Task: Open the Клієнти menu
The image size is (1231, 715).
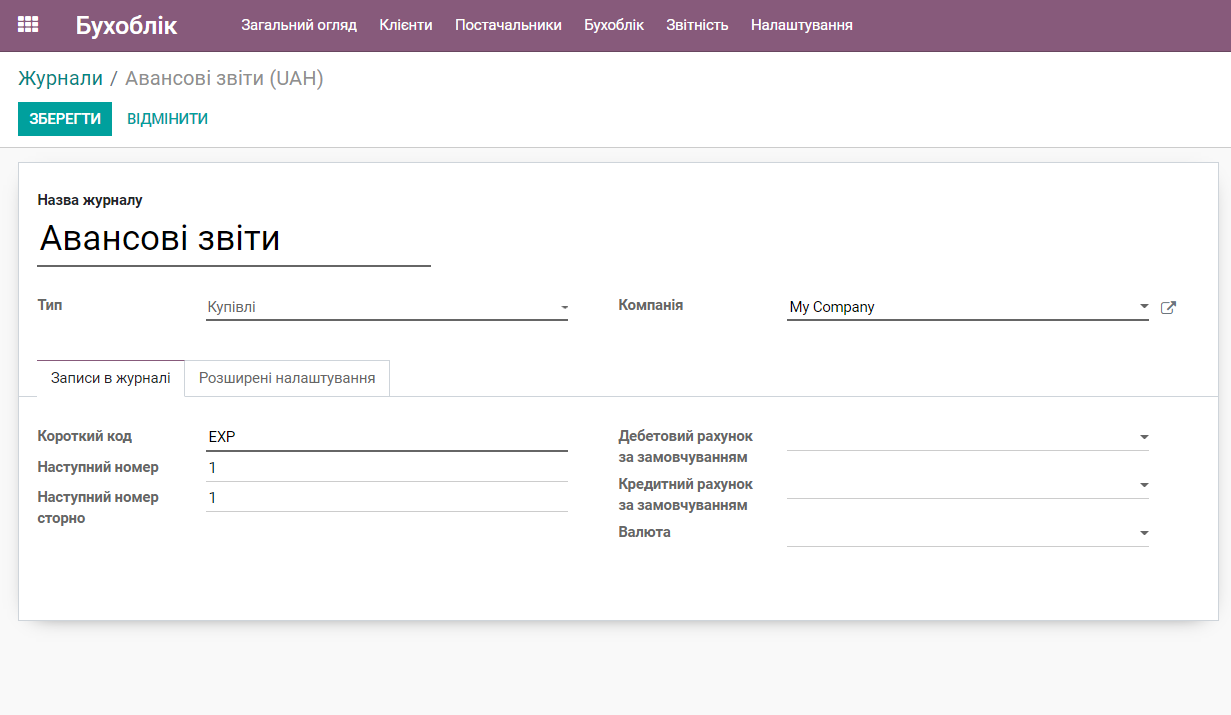Action: point(405,25)
